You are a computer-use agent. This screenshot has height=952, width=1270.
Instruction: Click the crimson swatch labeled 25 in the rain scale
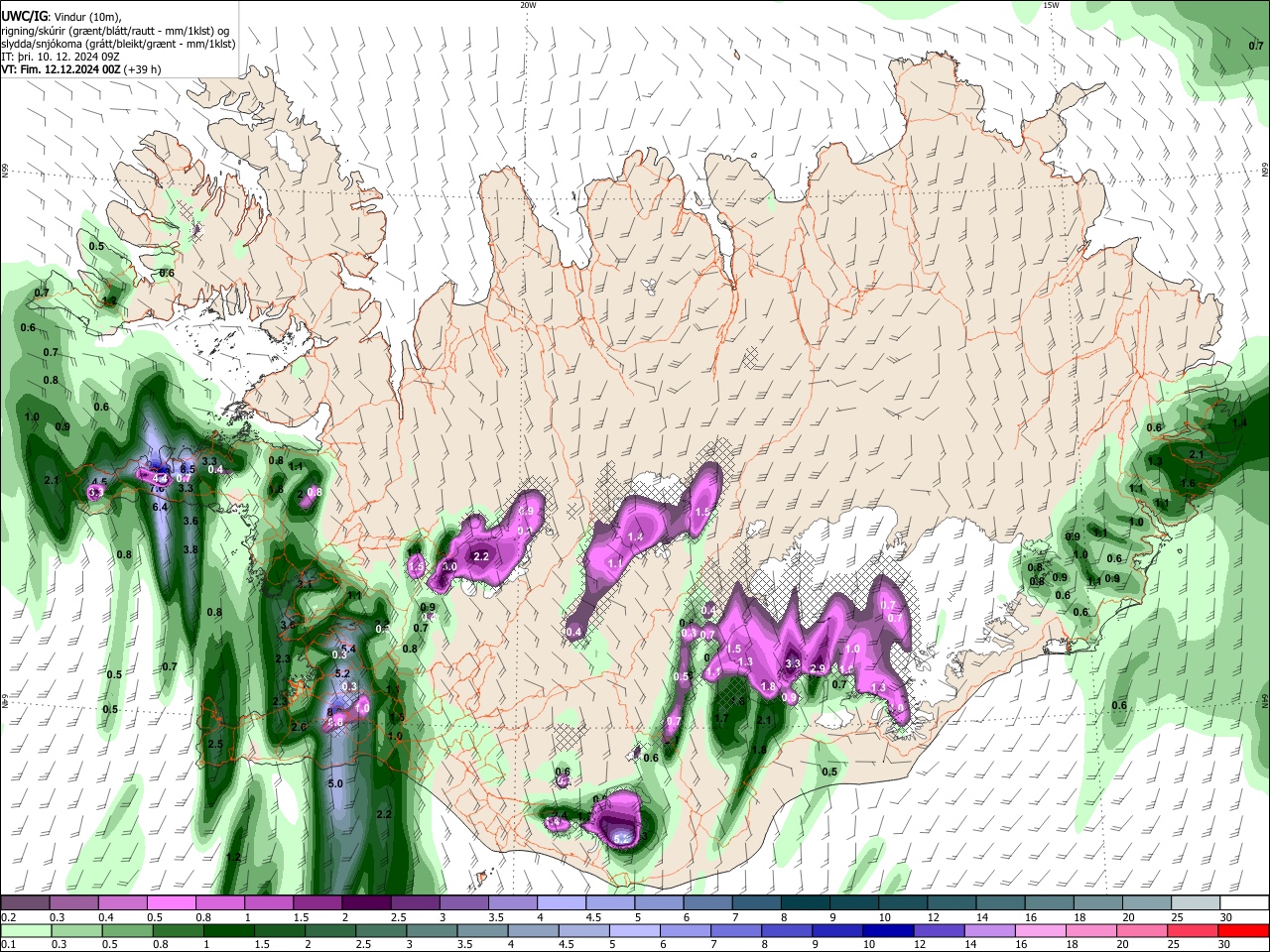[x=1194, y=930]
